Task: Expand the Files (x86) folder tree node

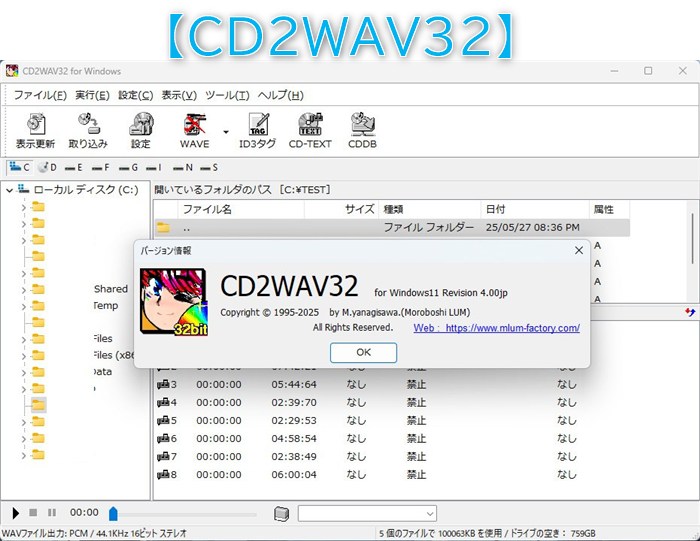Action: click(24, 356)
